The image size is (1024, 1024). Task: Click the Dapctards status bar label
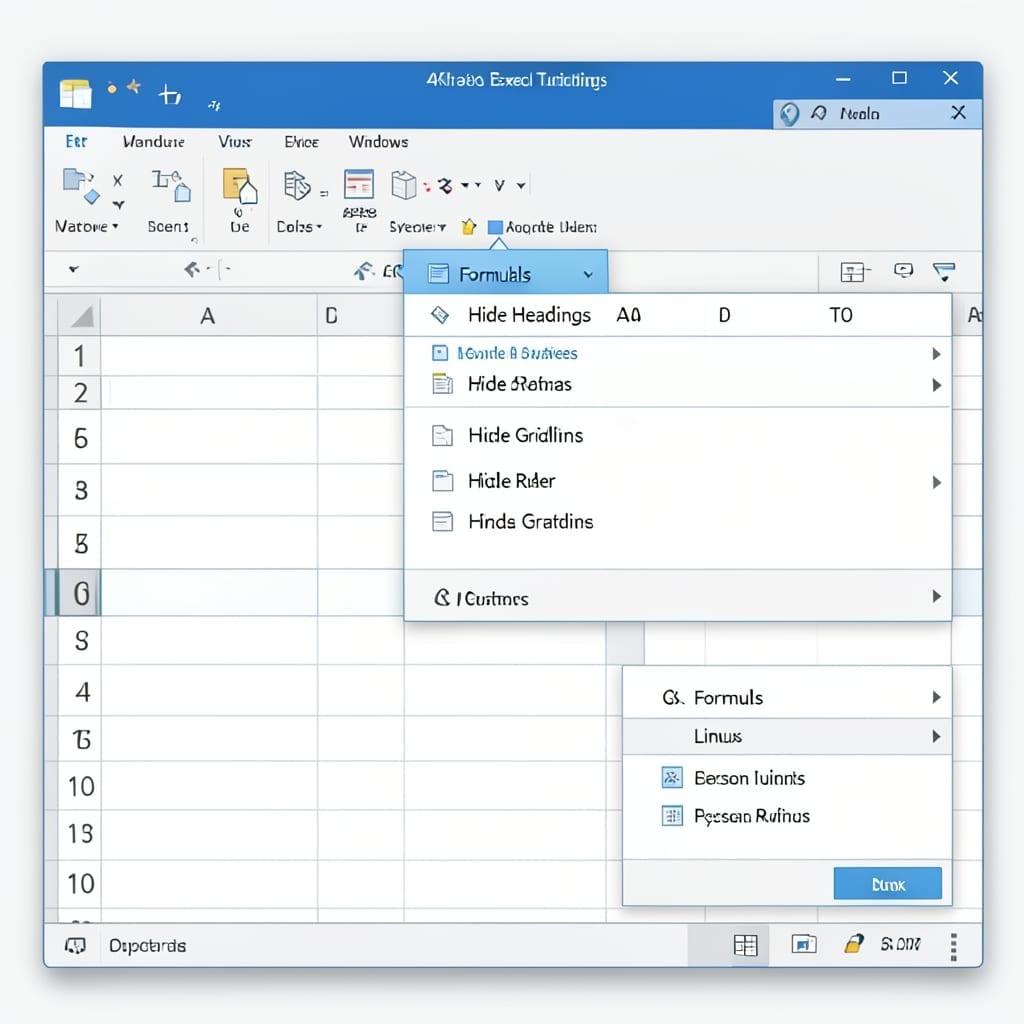click(148, 946)
